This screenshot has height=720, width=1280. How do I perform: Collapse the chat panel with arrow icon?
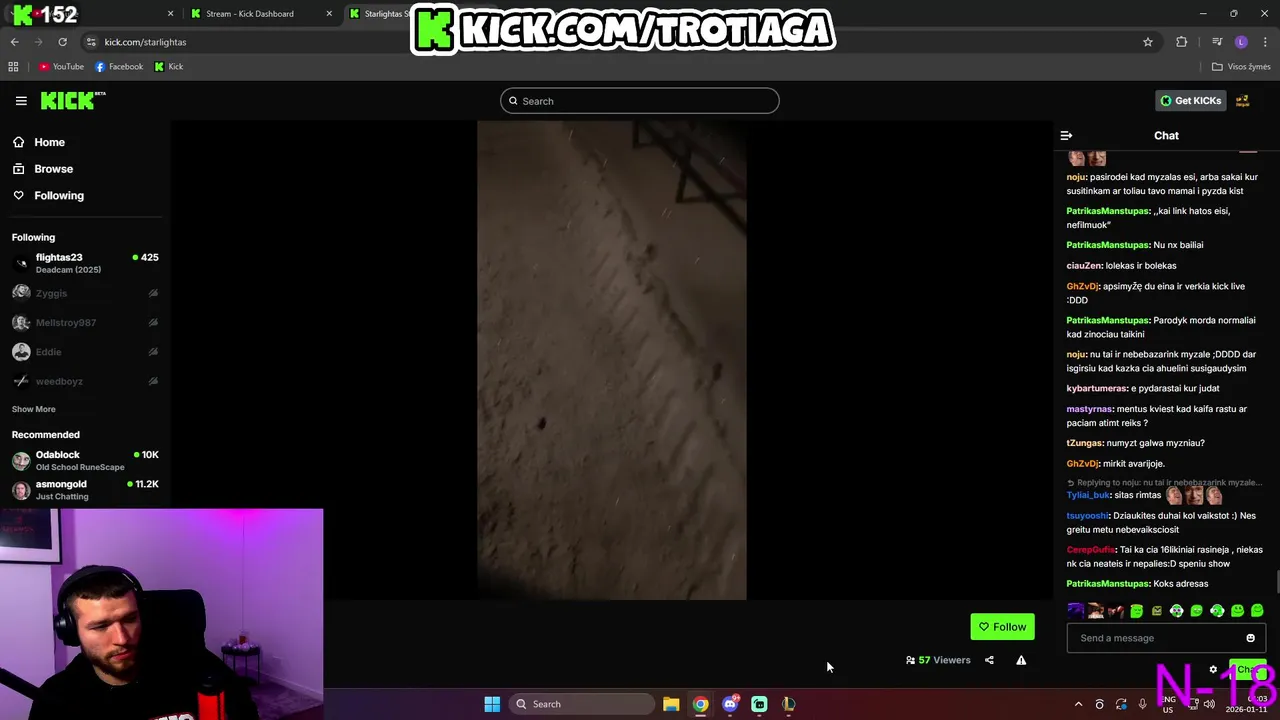pyautogui.click(x=1066, y=135)
